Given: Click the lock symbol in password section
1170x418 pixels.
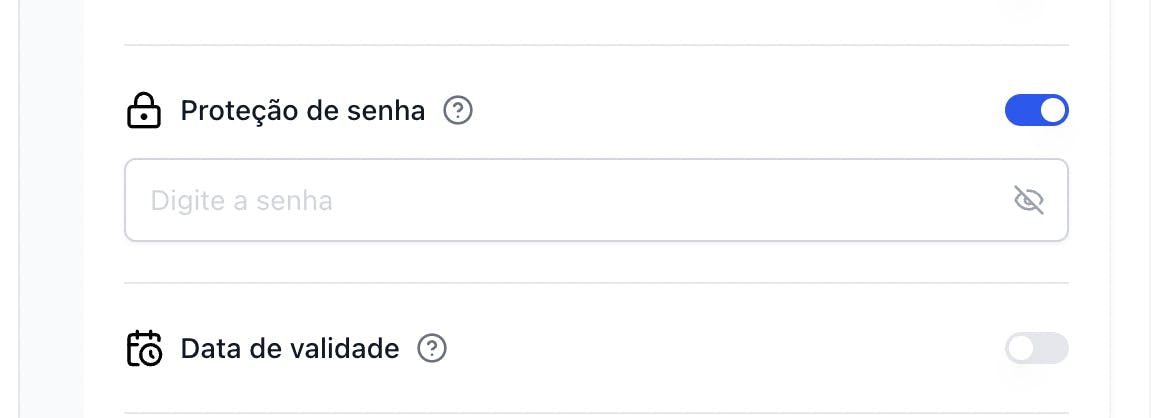Looking at the screenshot, I should 143,111.
